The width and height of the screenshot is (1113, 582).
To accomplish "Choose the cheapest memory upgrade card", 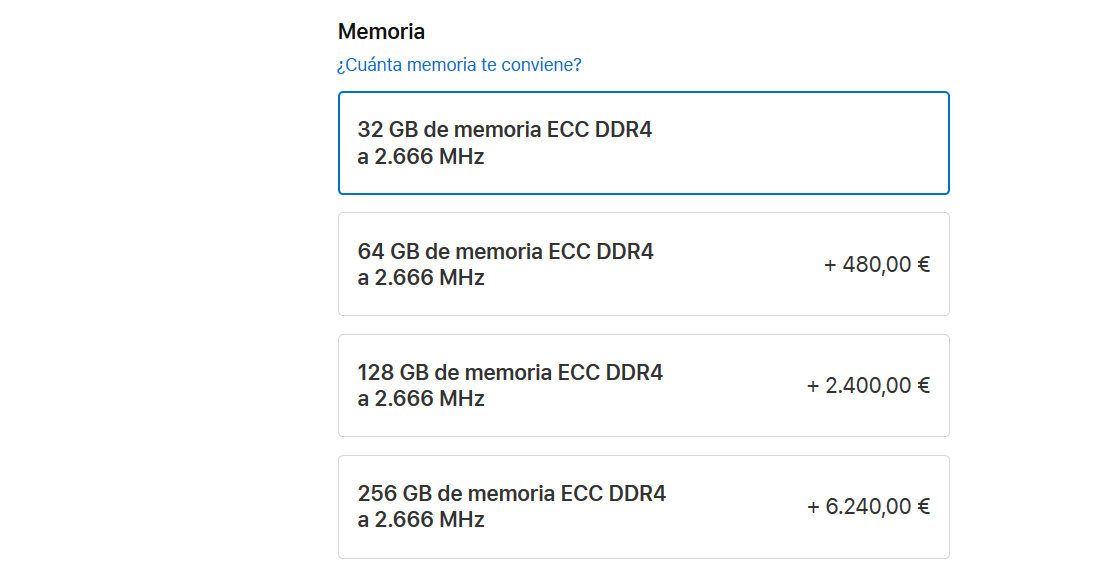I will (x=644, y=263).
